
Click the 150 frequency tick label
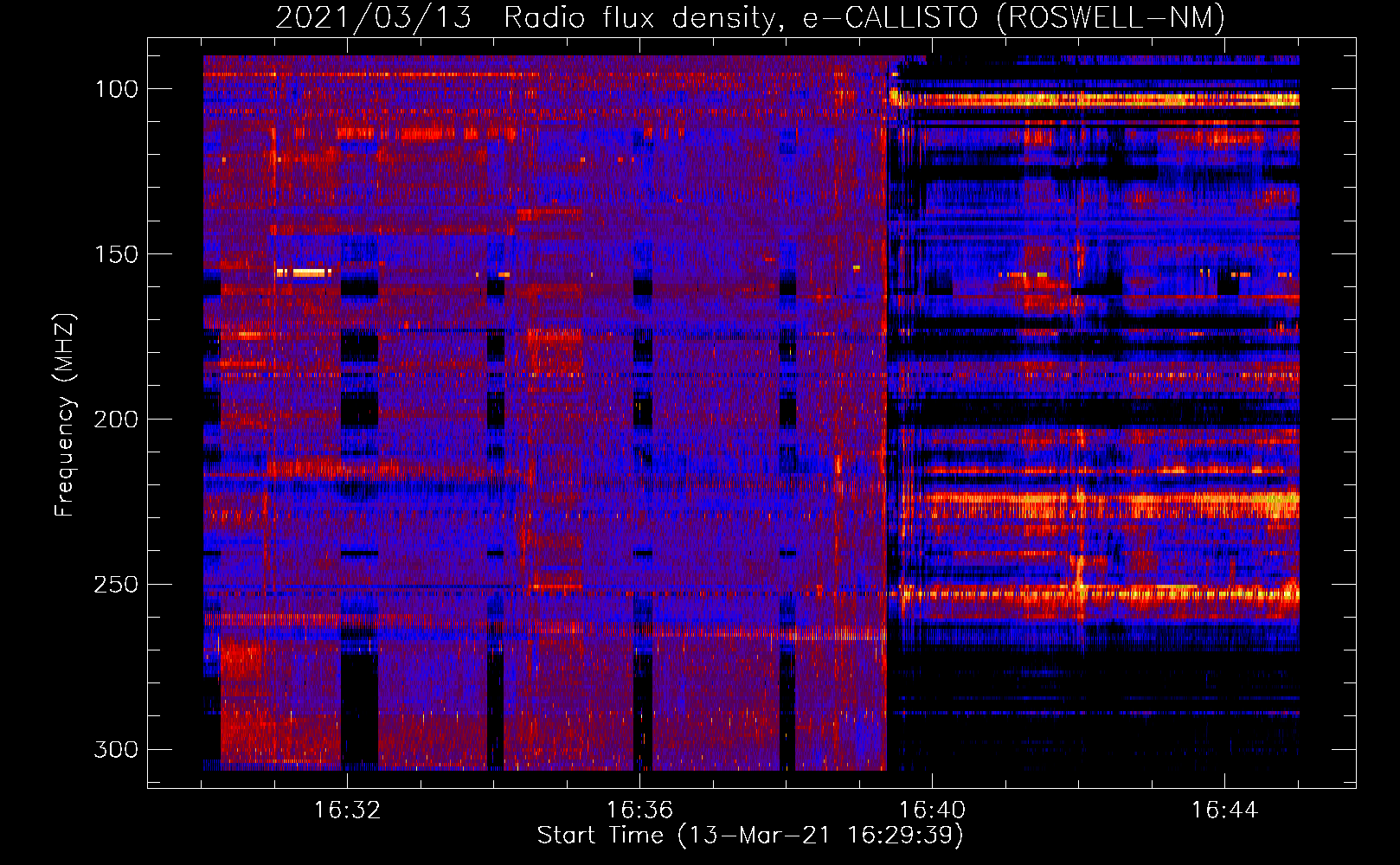coord(116,254)
